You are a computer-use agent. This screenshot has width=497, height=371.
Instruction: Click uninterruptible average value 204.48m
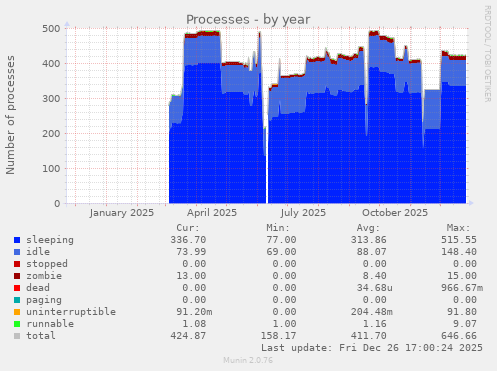(x=372, y=312)
